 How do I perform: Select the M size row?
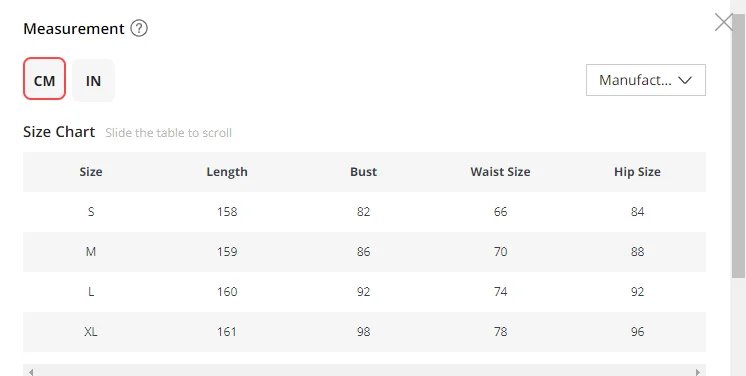(364, 252)
